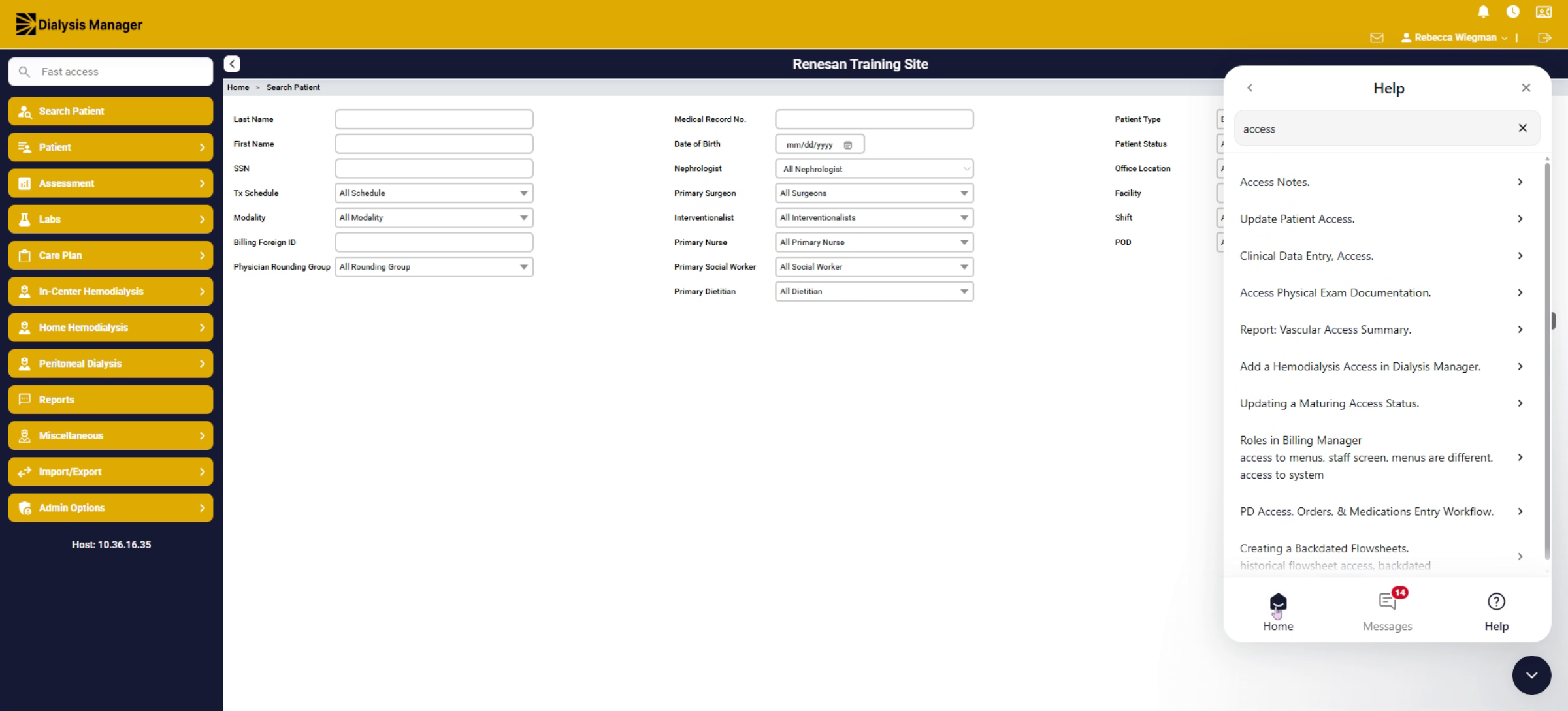Expand the Assessment menu
The image size is (1568, 711).
tap(110, 183)
